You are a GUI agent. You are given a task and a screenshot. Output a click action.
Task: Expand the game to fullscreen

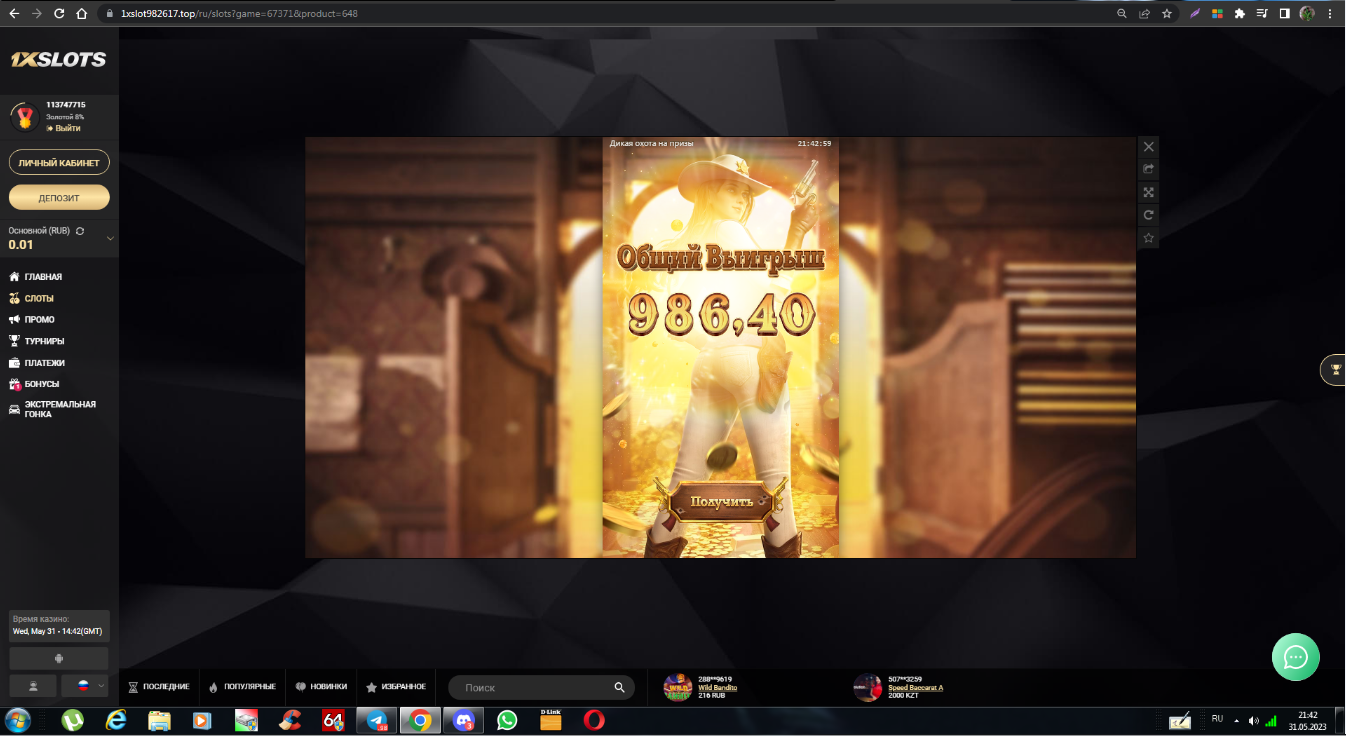coord(1149,192)
